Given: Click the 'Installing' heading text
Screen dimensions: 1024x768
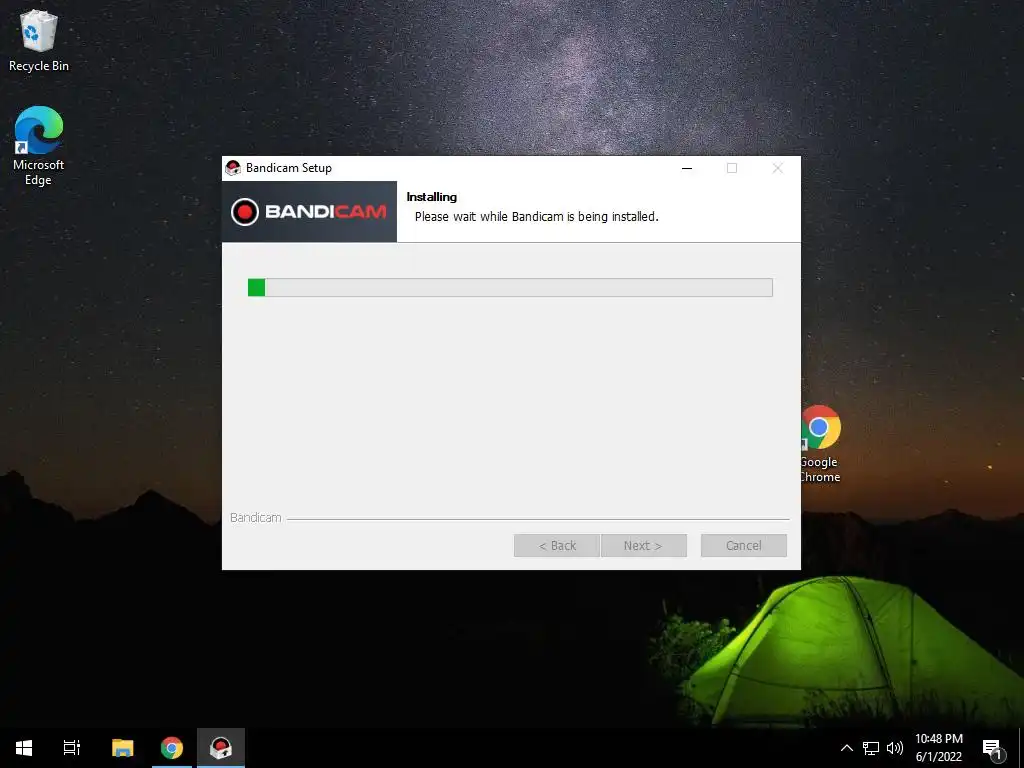Looking at the screenshot, I should pyautogui.click(x=432, y=197).
